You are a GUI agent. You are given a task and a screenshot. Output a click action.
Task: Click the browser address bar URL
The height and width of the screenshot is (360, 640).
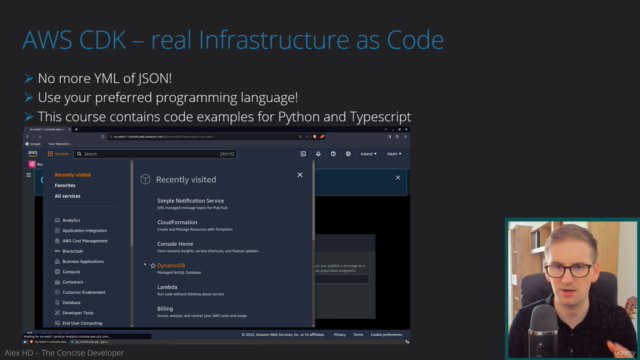pyautogui.click(x=164, y=137)
